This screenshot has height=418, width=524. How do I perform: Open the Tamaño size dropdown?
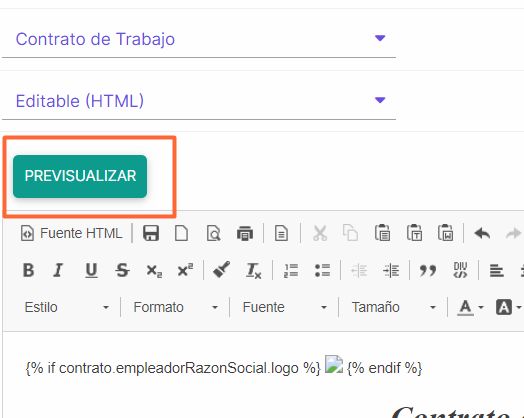point(393,307)
